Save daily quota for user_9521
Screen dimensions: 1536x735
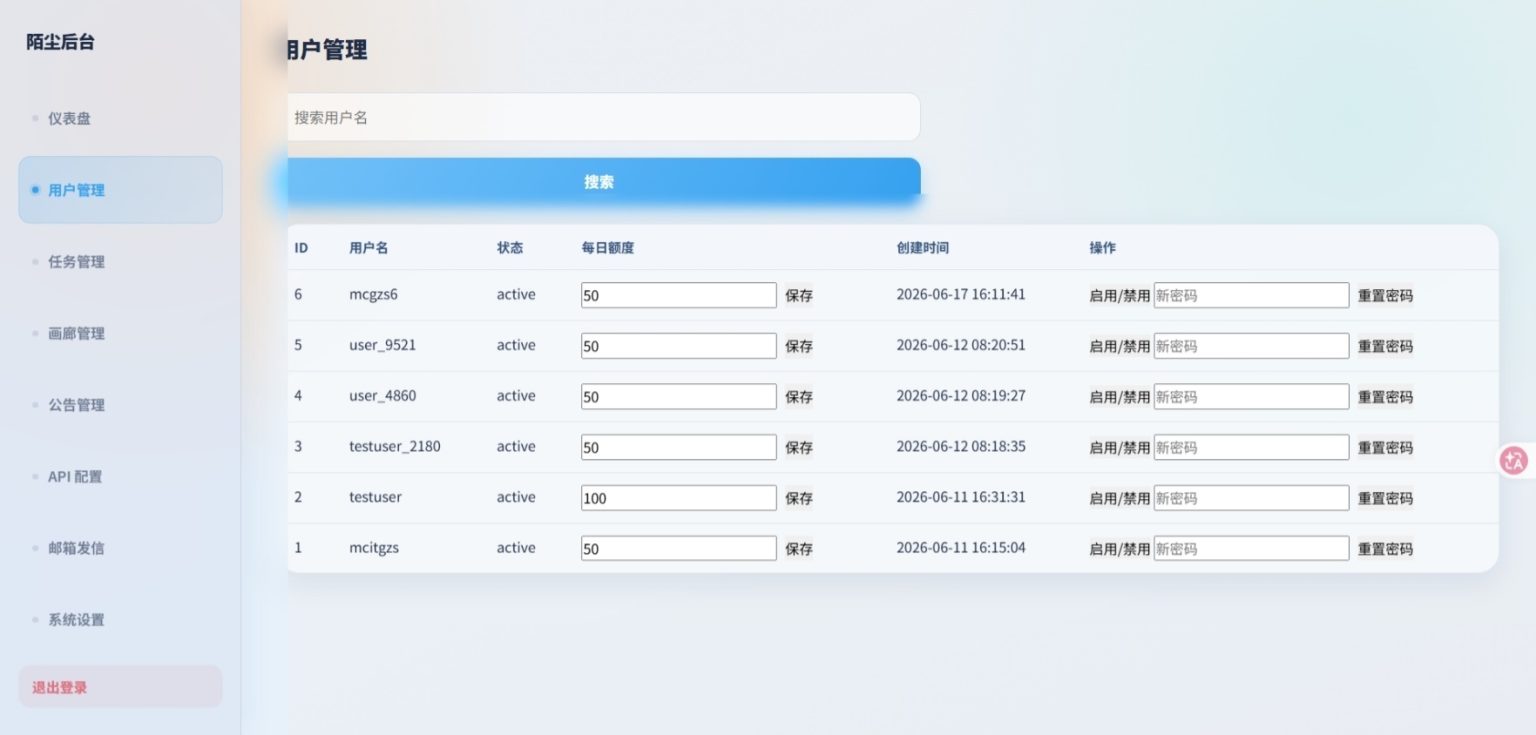point(799,347)
